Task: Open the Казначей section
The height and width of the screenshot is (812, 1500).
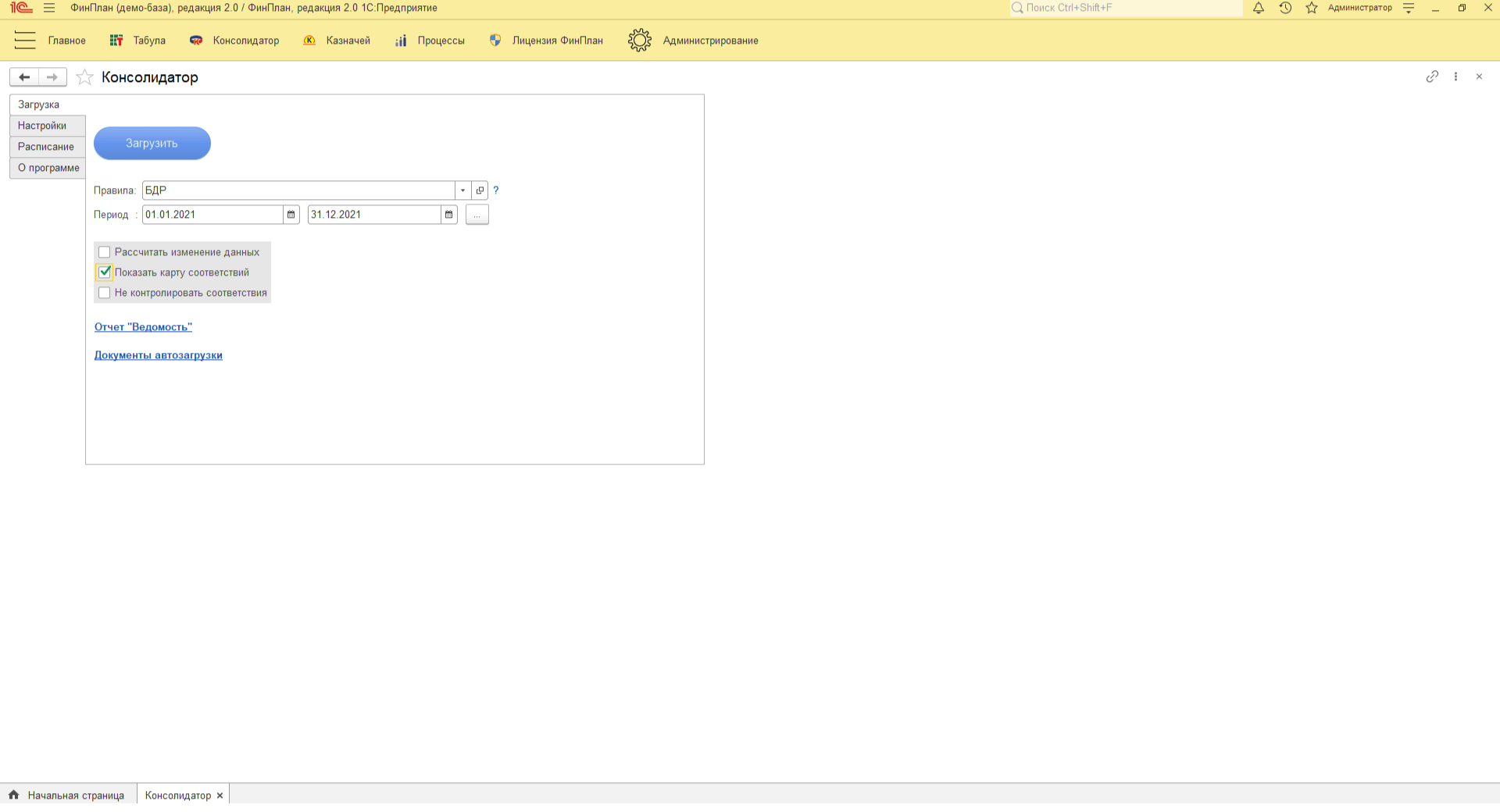Action: 348,41
